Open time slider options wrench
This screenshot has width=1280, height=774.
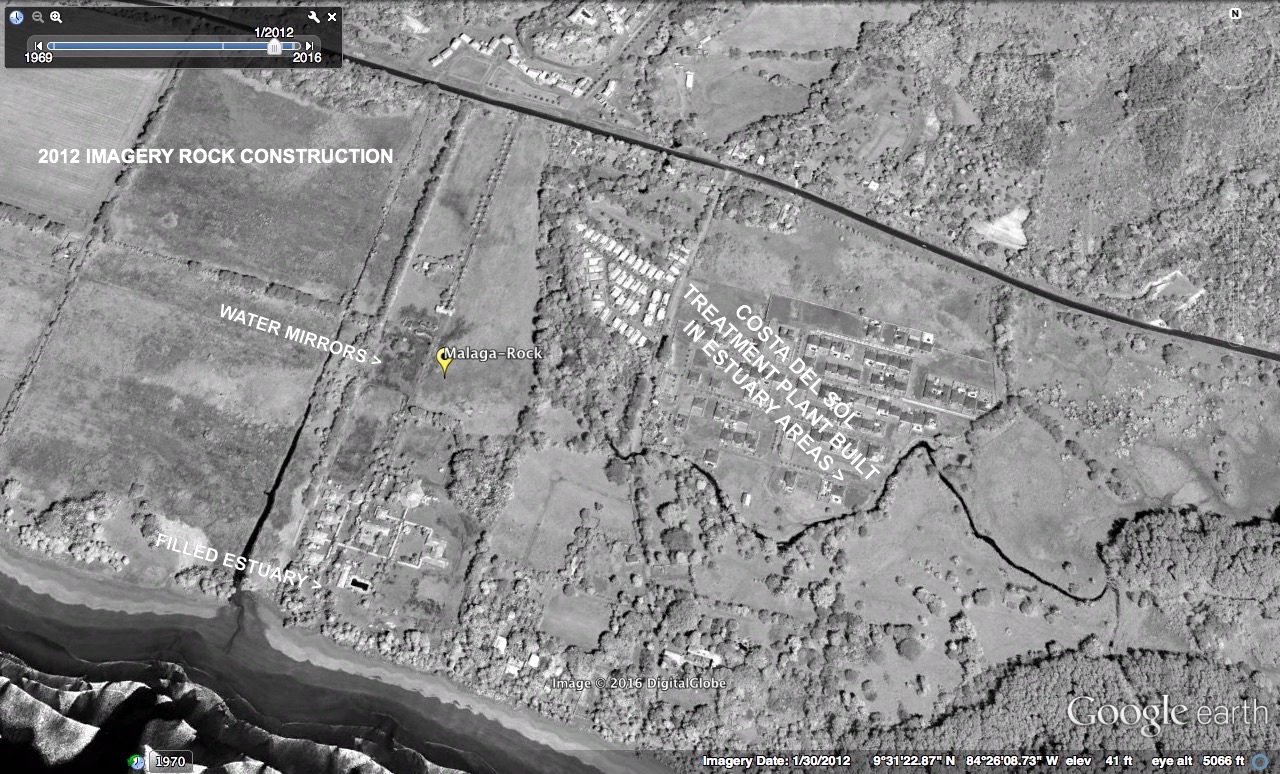click(314, 17)
